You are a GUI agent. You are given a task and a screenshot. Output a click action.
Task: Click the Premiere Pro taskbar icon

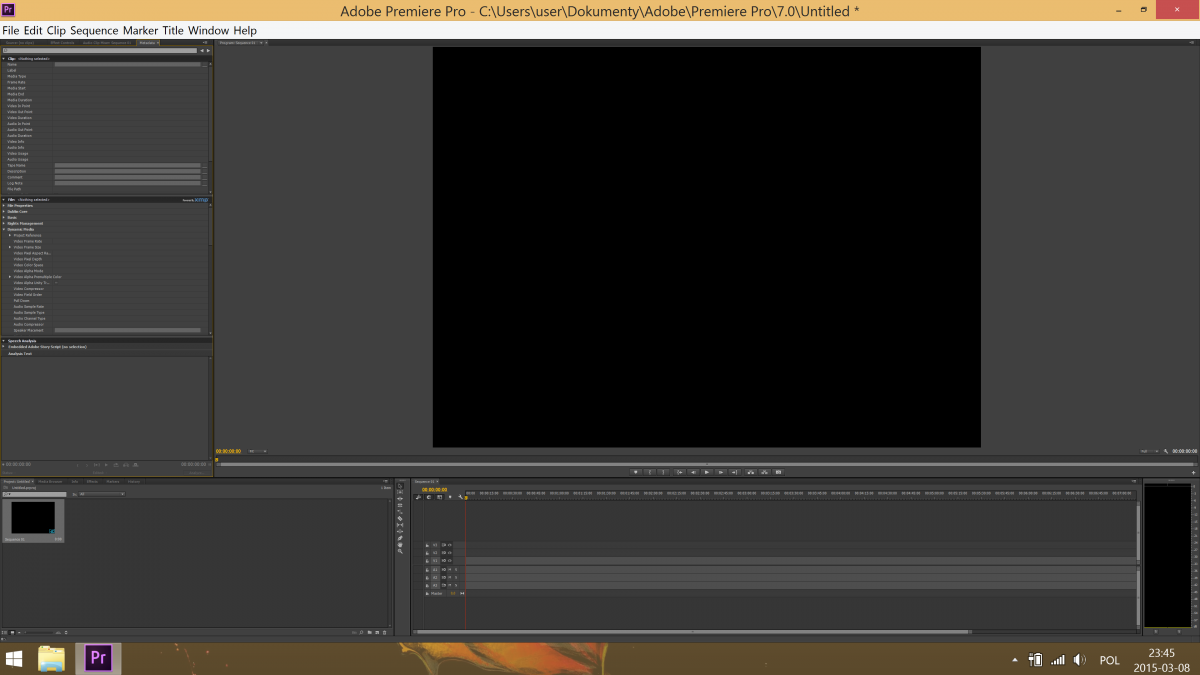coord(98,657)
